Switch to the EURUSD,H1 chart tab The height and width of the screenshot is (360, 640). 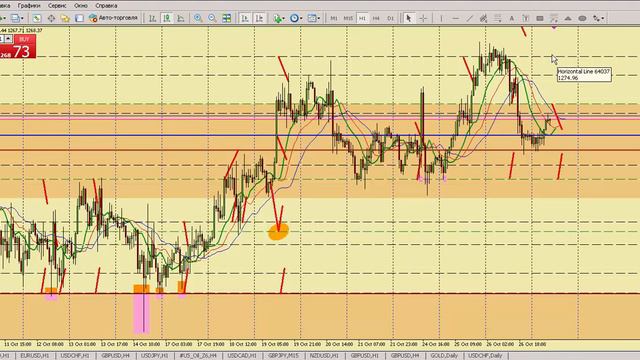(35, 356)
